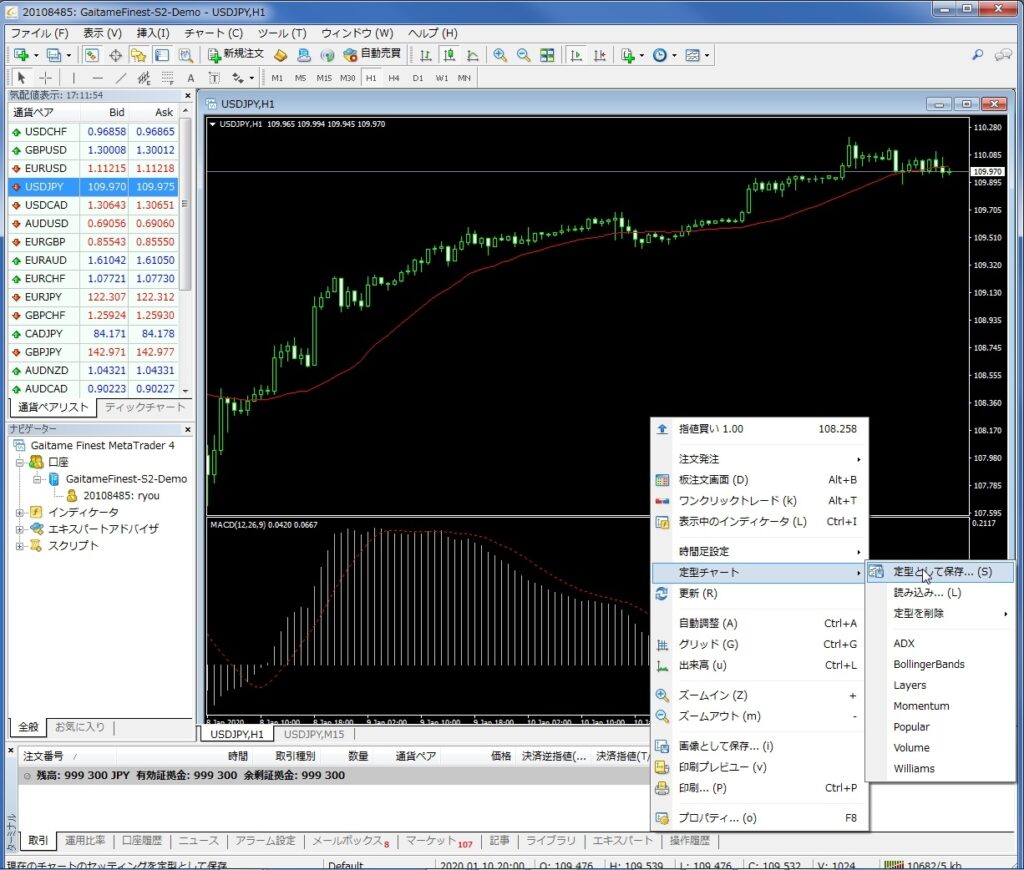This screenshot has height=870, width=1024.
Task: Select bar chart display icon
Action: (426, 55)
